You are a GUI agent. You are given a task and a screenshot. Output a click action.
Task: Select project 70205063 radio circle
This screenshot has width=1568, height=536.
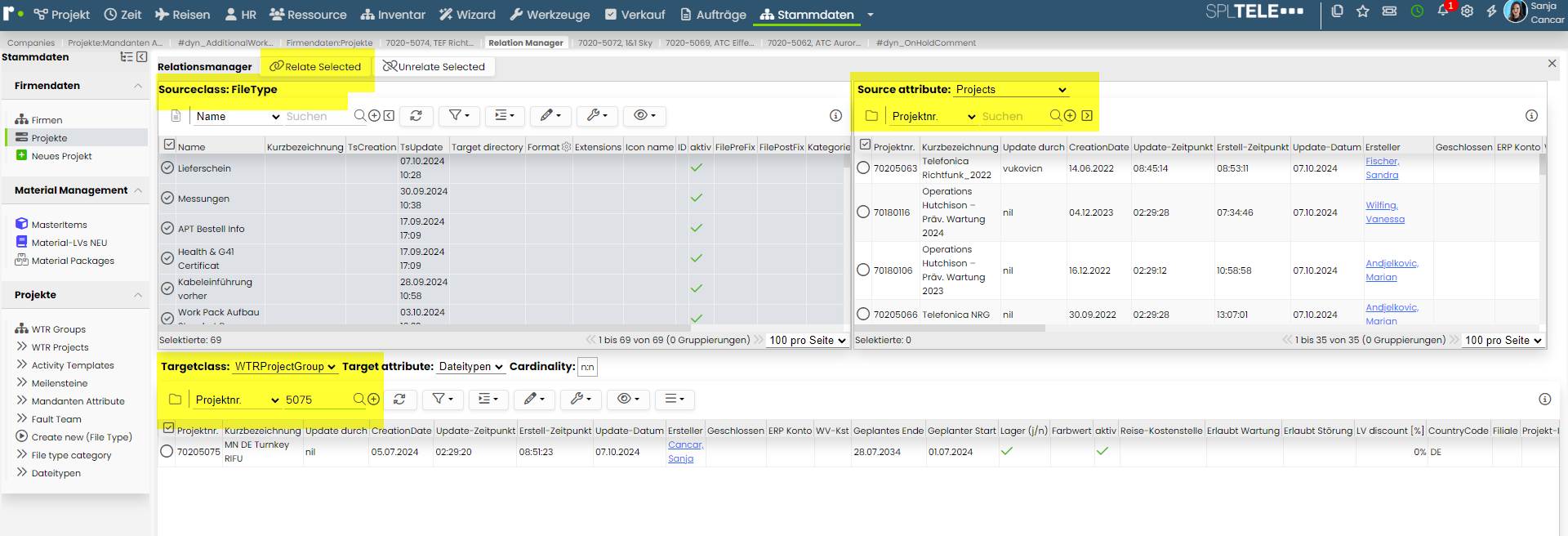click(863, 167)
